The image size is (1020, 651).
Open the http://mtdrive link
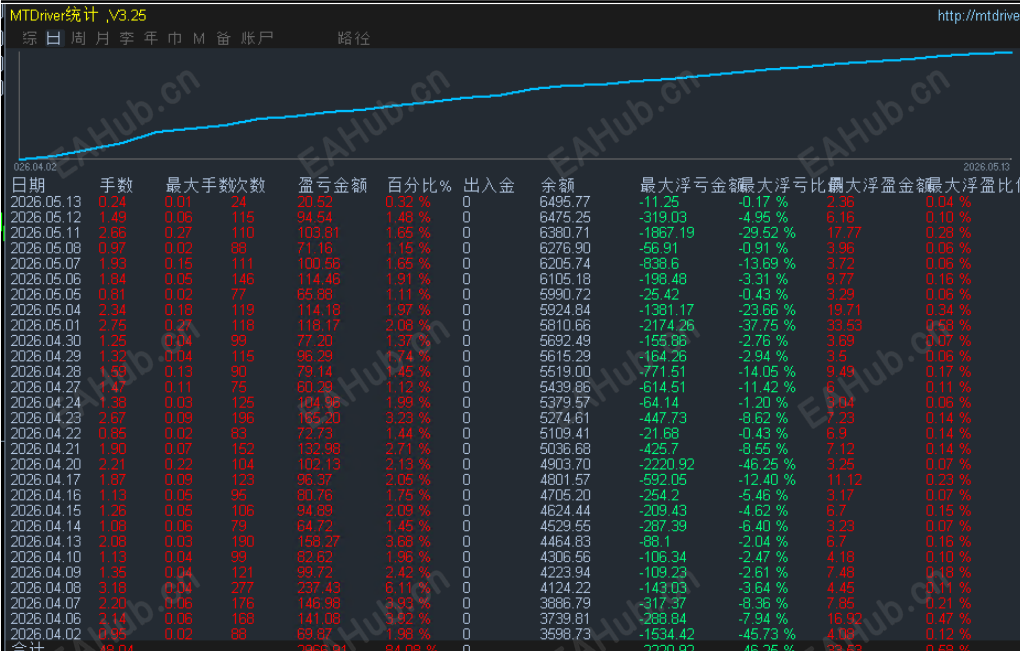point(978,16)
